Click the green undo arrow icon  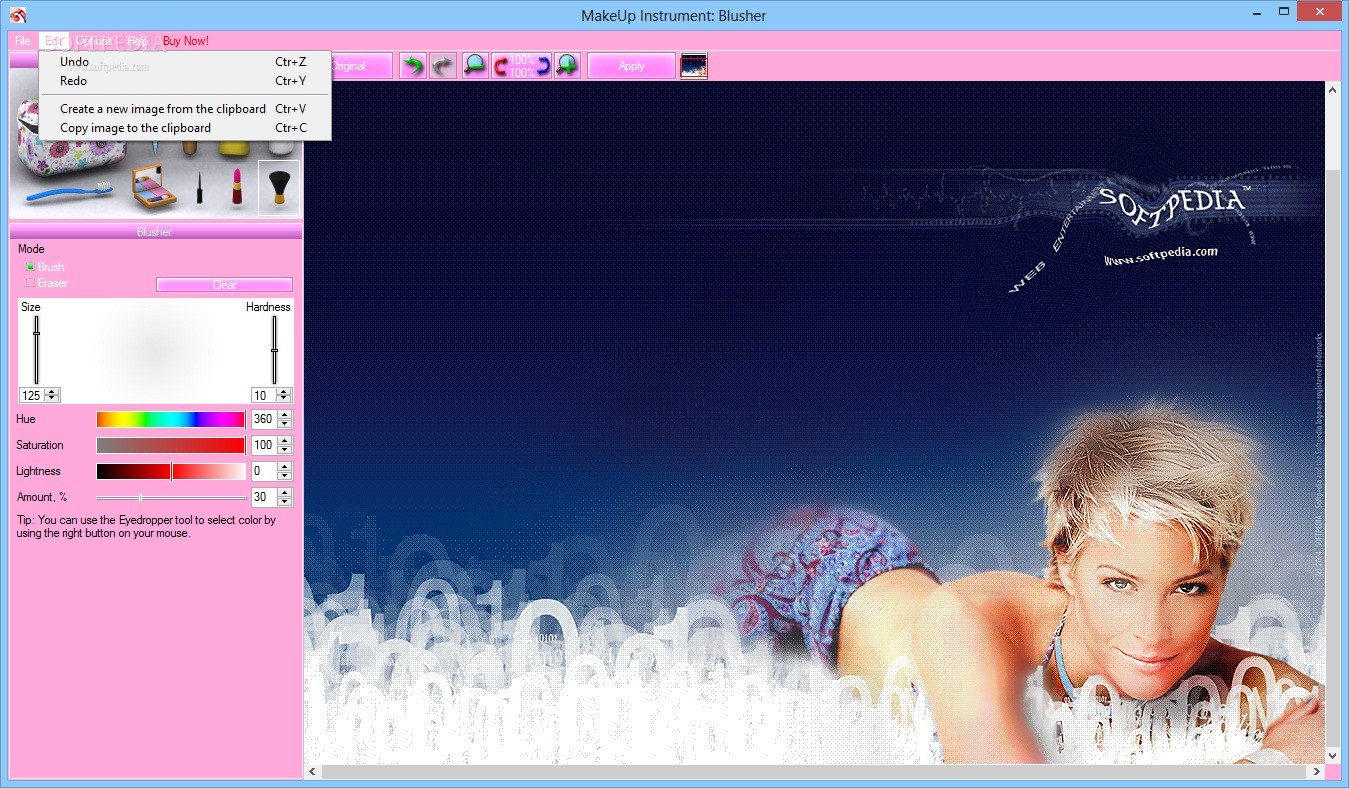coord(412,66)
